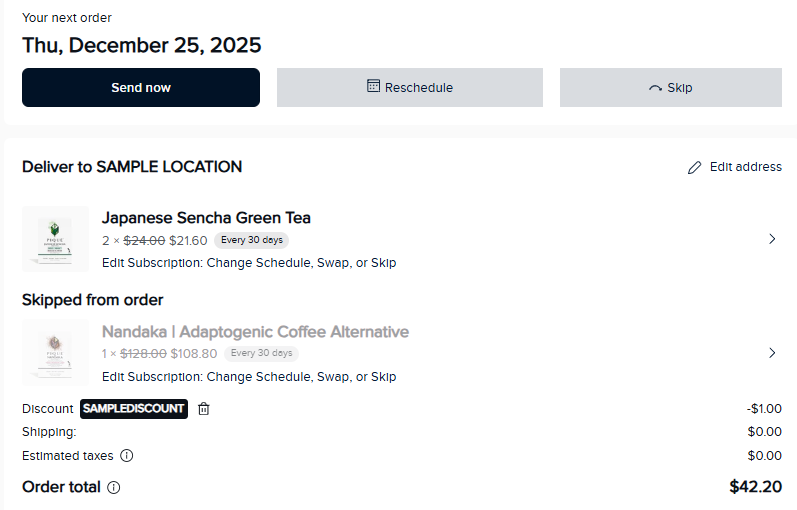797x510 pixels.
Task: Click the Skip arrow icon
Action: coord(655,88)
